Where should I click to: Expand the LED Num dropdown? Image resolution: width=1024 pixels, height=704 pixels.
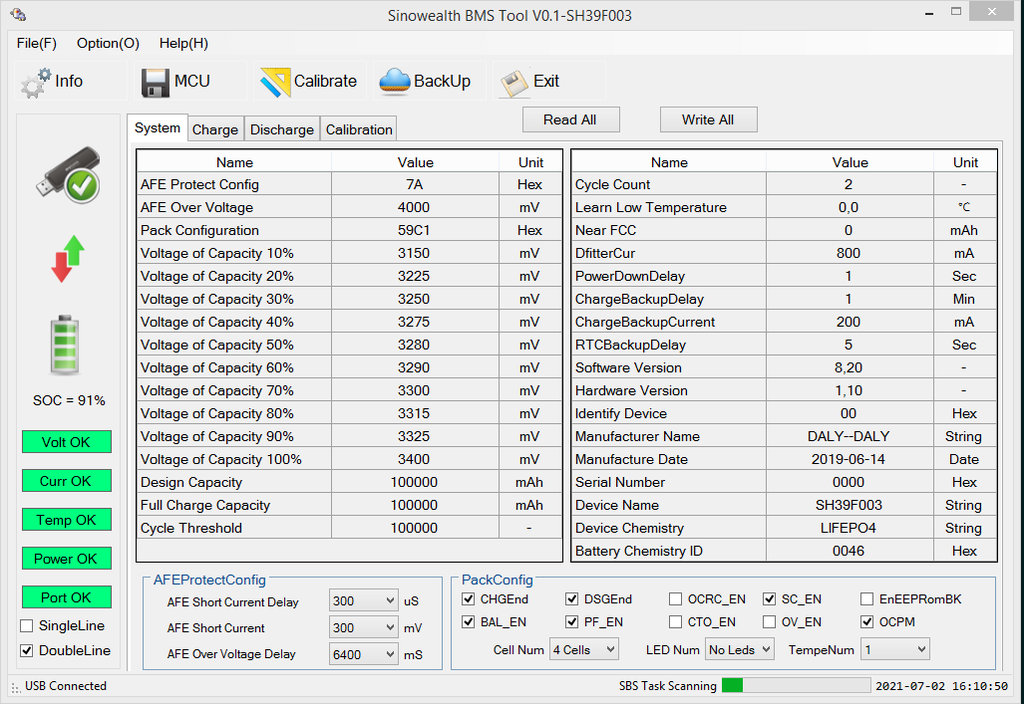tap(739, 650)
